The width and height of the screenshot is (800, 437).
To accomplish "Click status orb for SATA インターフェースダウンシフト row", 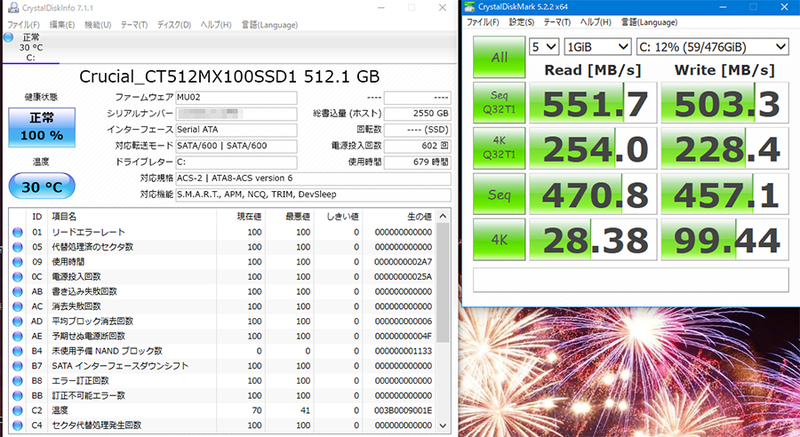I will pyautogui.click(x=17, y=366).
